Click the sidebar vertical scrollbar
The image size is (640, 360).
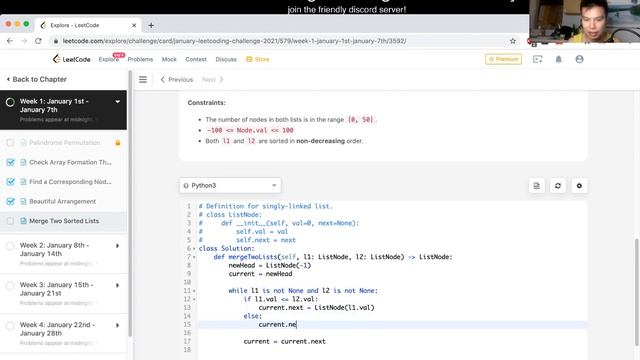130,204
